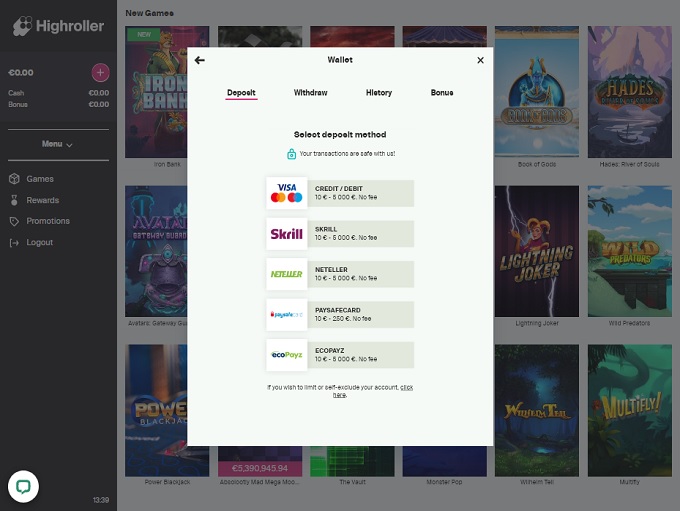Close the Wallet dialog with X

[480, 60]
